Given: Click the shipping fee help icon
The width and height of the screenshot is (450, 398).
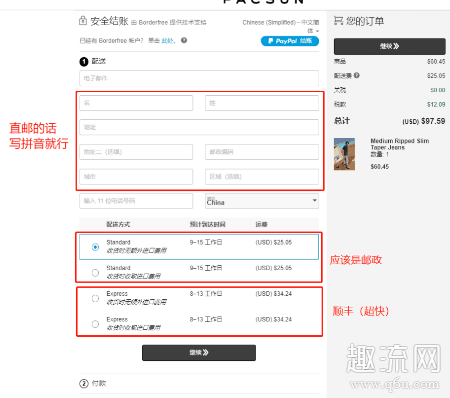Looking at the screenshot, I should coord(357,75).
